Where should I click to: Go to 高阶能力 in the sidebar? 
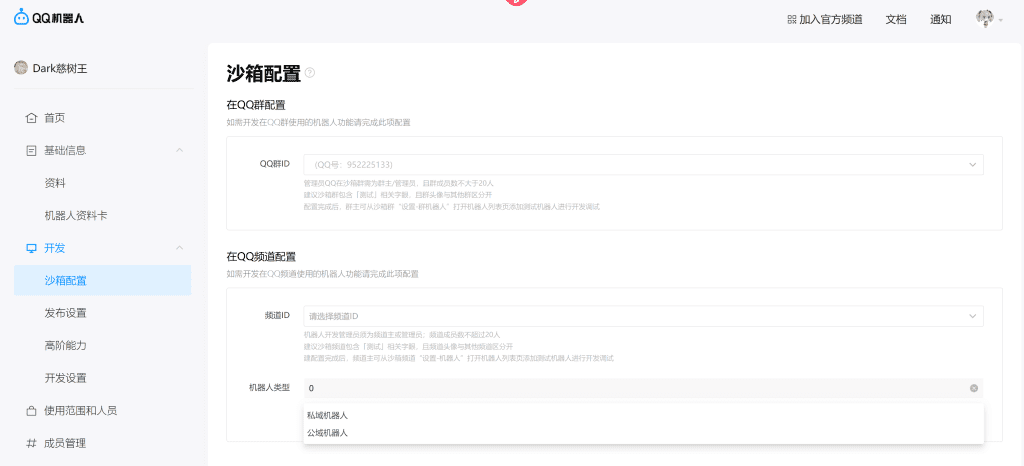click(x=66, y=346)
